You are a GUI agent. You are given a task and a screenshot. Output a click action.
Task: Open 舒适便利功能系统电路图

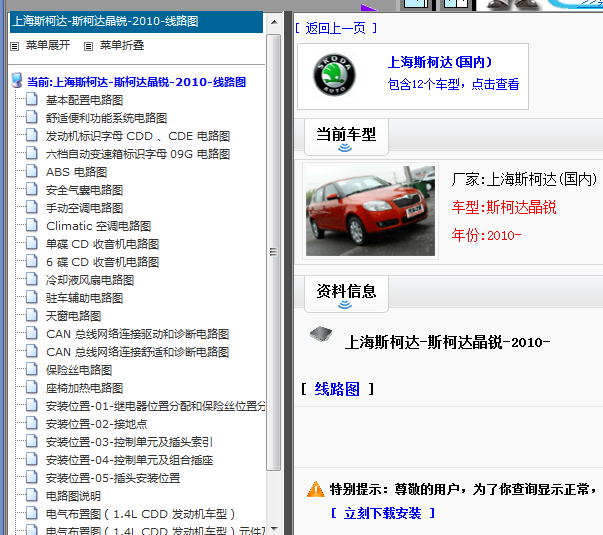pos(107,118)
